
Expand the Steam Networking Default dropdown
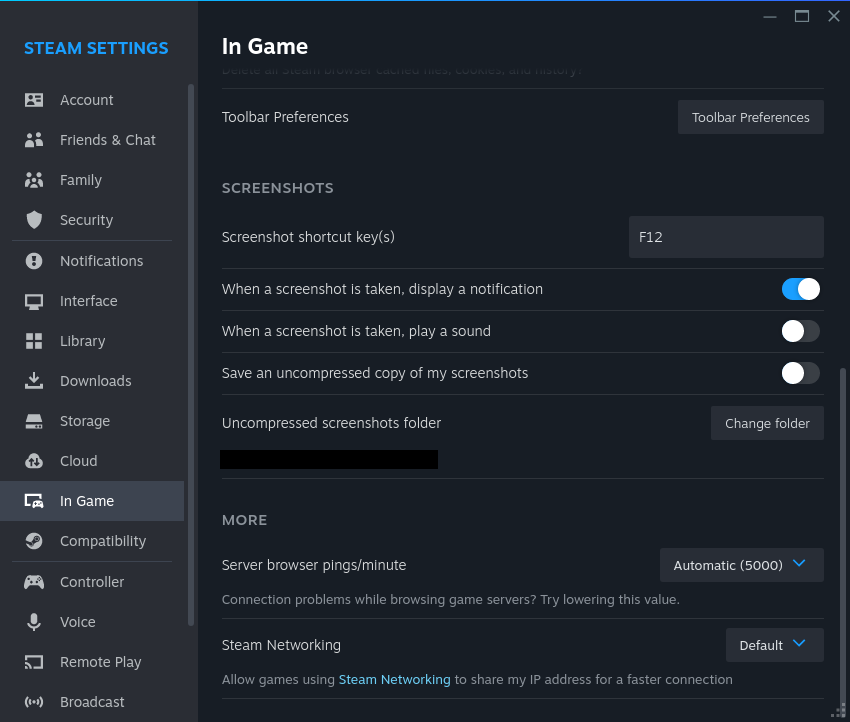(x=774, y=645)
